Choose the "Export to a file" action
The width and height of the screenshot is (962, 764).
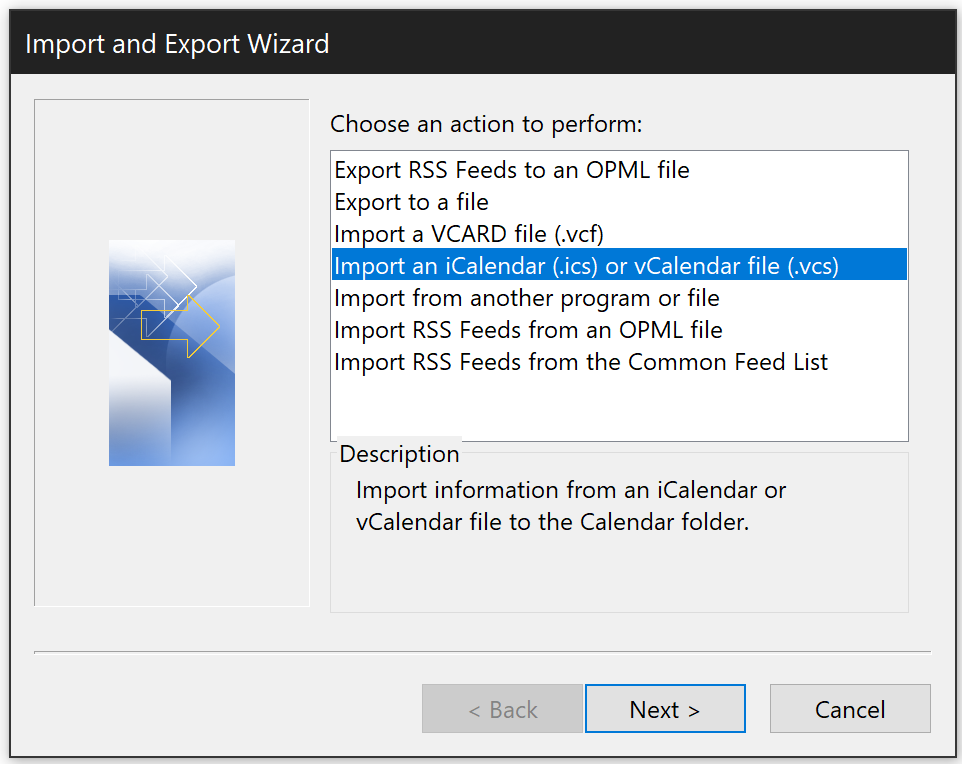pyautogui.click(x=411, y=202)
